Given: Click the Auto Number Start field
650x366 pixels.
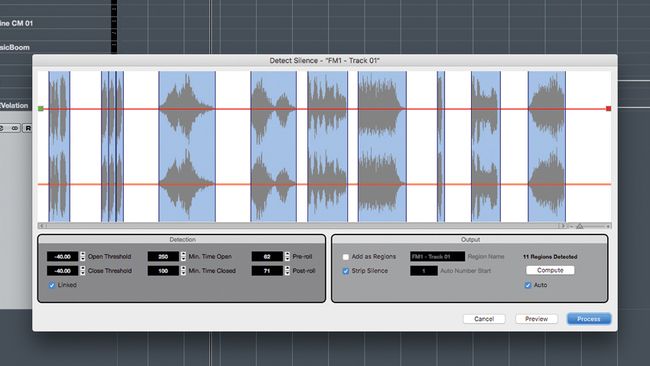Looking at the screenshot, I should coord(424,271).
